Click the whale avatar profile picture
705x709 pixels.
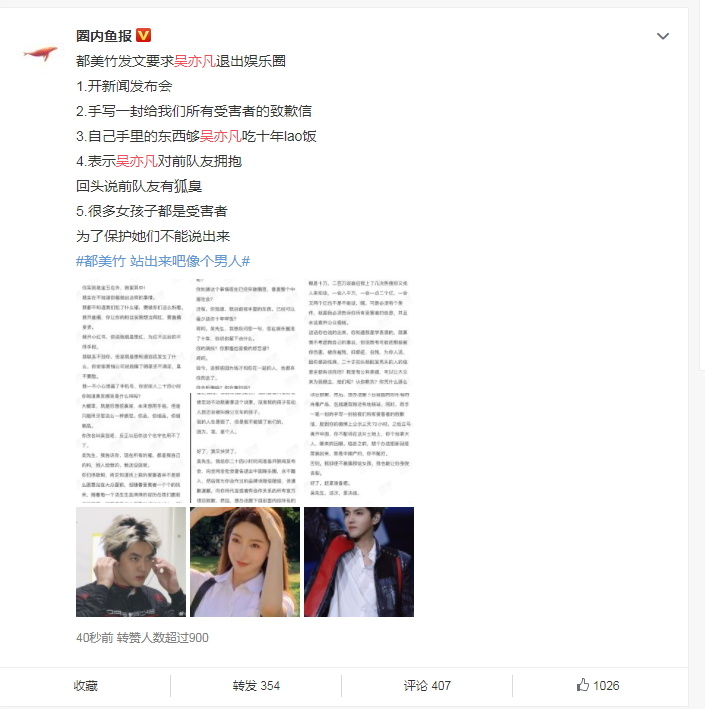click(40, 54)
